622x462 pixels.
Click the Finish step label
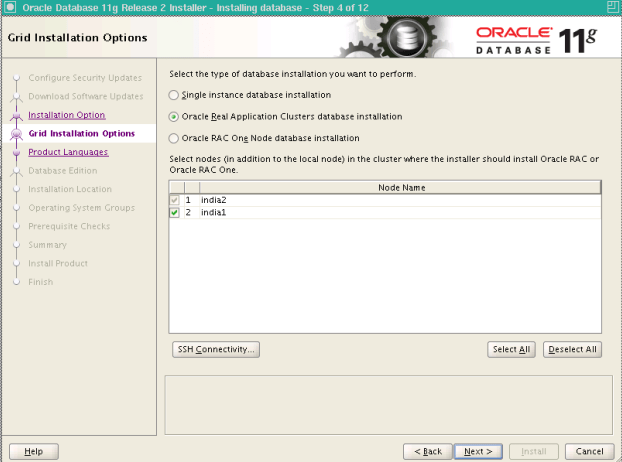pyautogui.click(x=40, y=282)
